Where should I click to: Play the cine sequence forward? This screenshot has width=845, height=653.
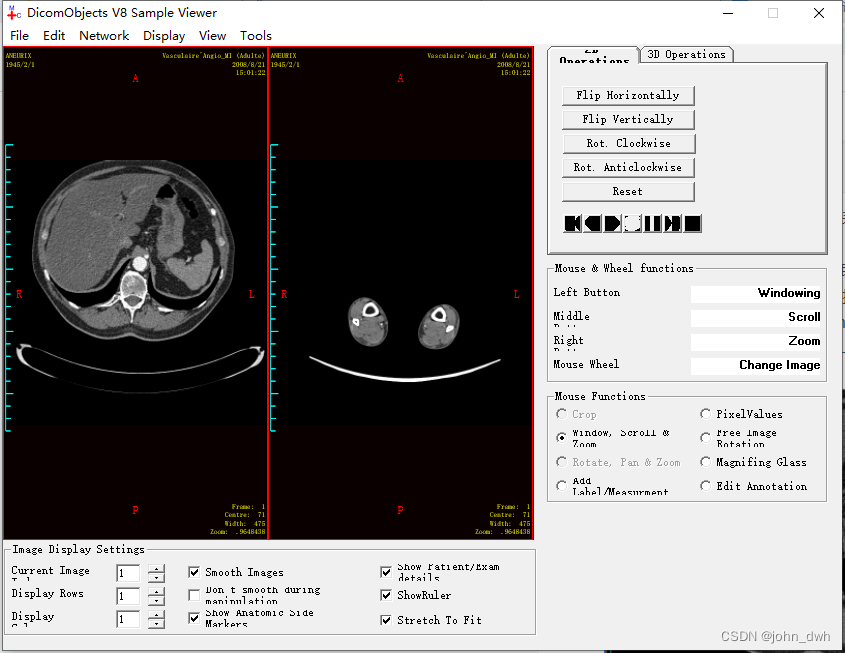(x=611, y=223)
